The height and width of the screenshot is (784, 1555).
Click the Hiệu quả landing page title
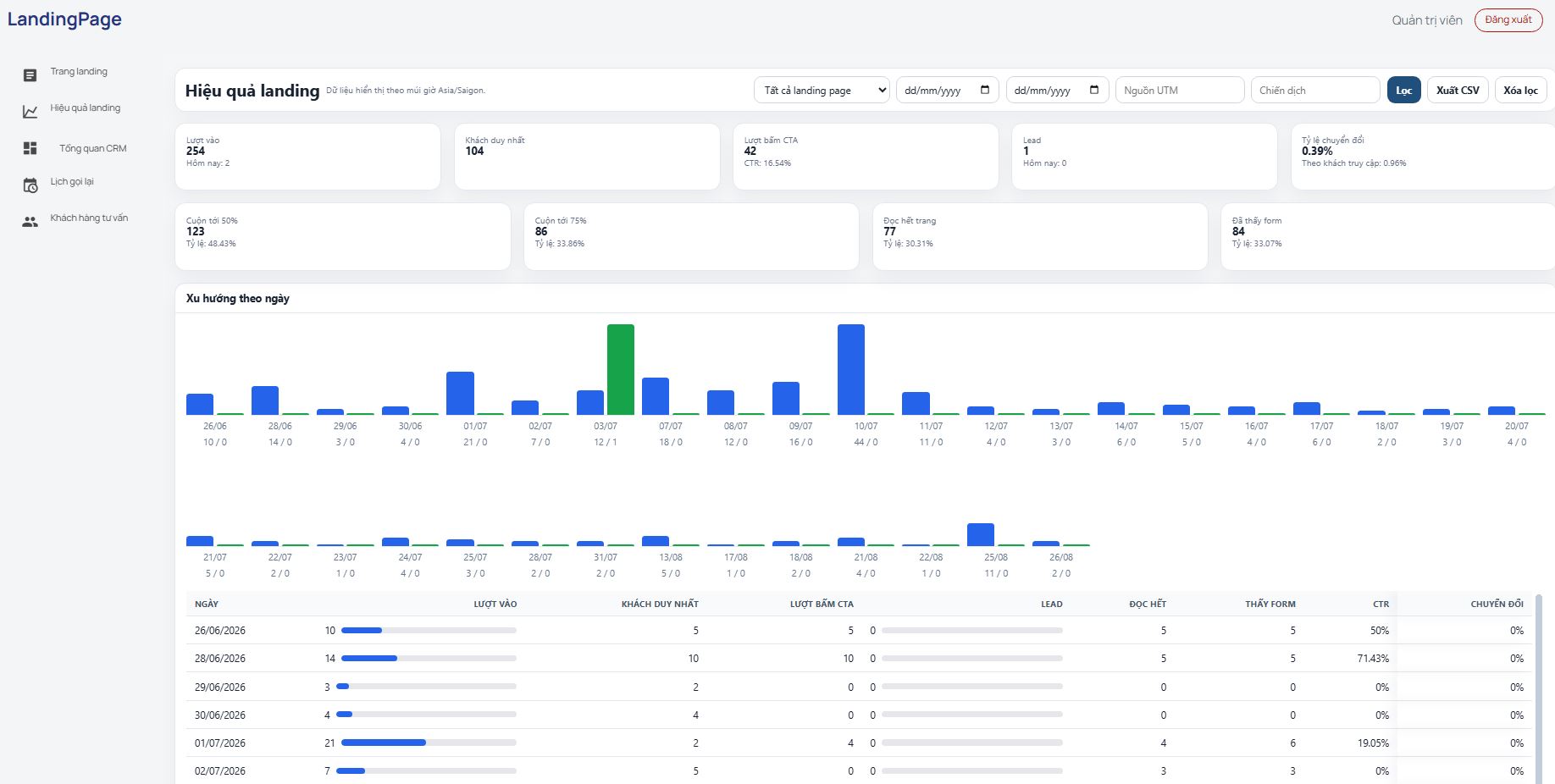point(252,91)
